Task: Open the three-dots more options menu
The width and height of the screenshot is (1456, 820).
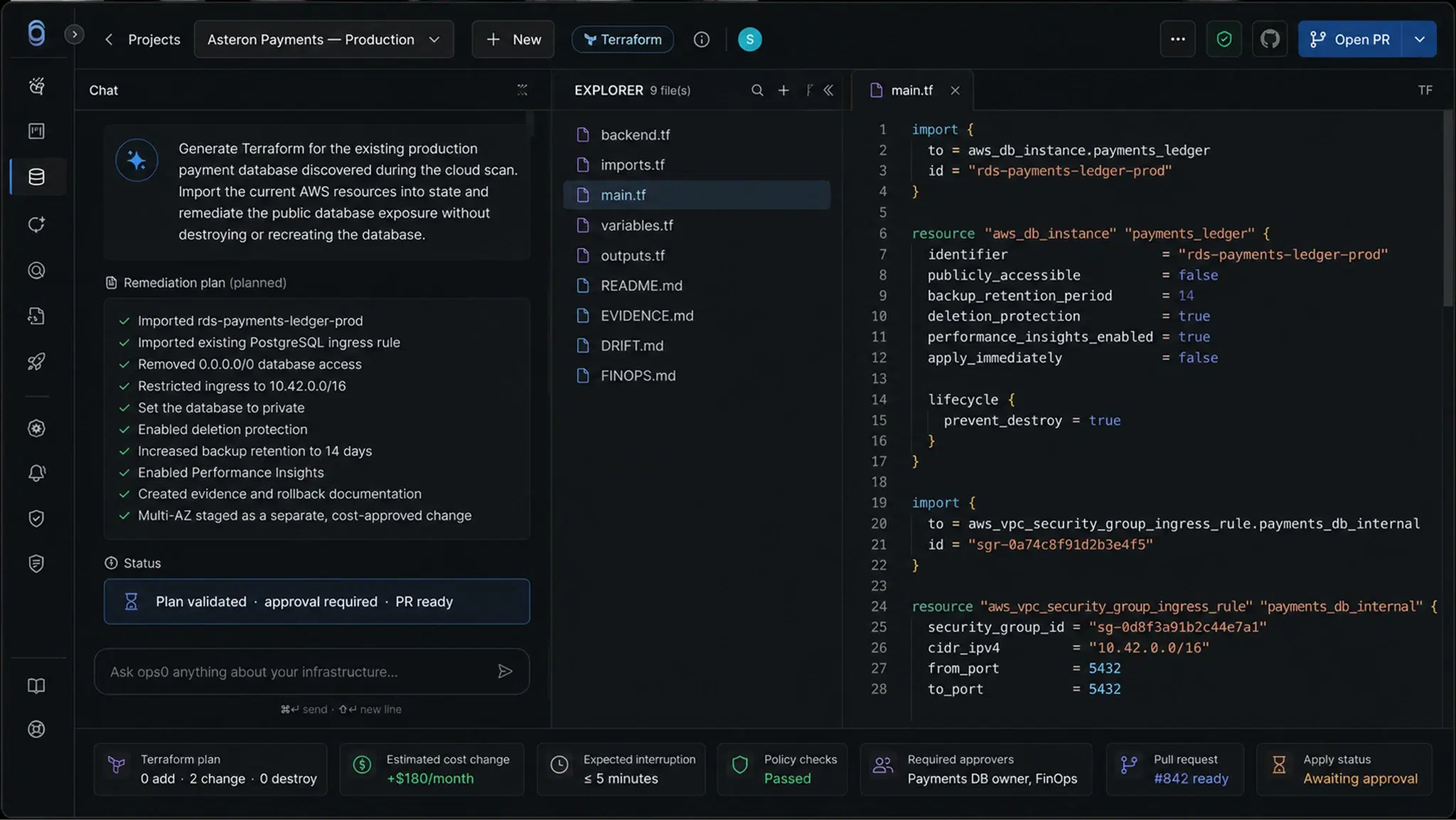Action: pyautogui.click(x=1177, y=39)
